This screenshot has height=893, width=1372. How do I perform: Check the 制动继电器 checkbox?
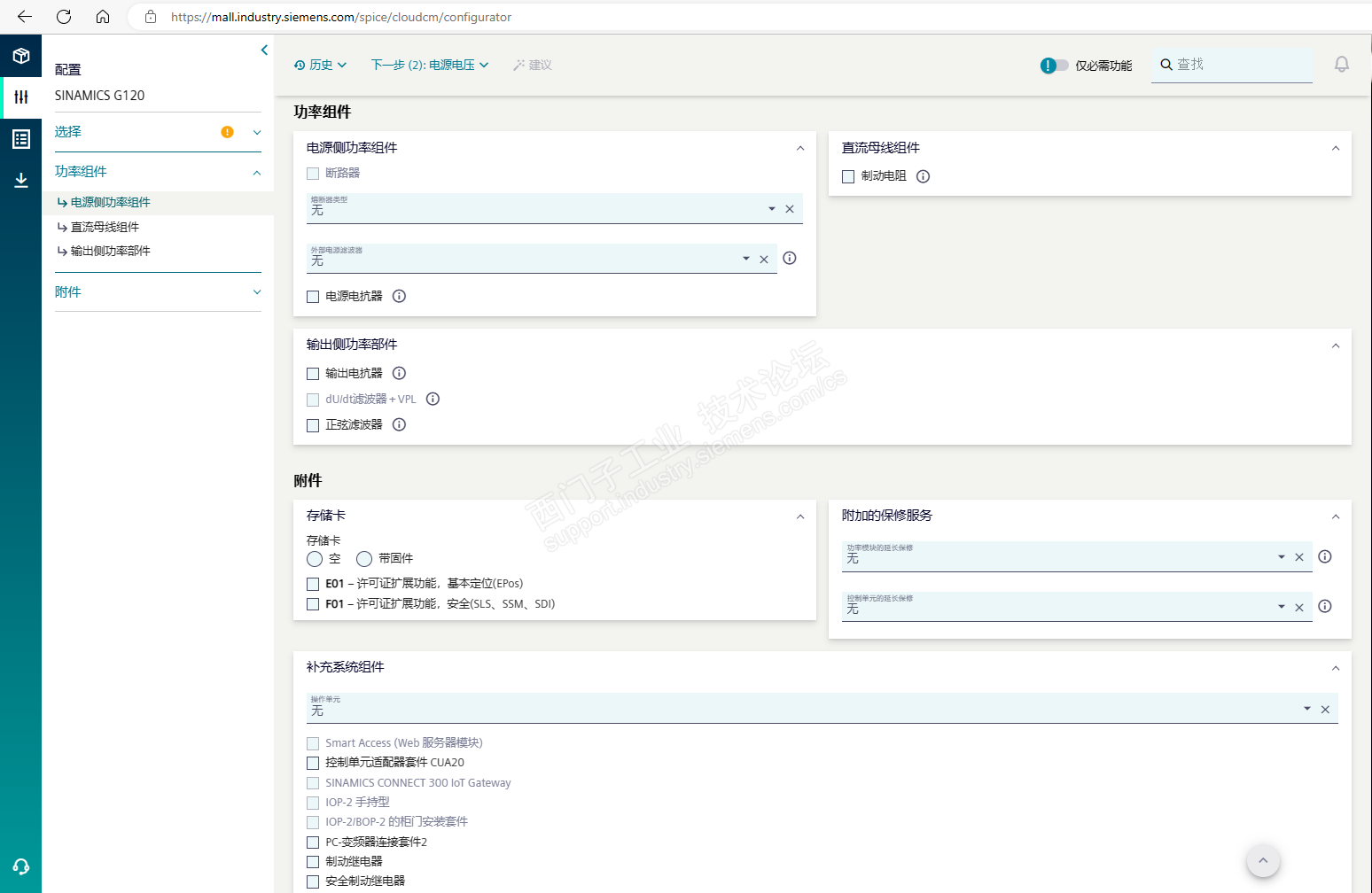coord(313,862)
